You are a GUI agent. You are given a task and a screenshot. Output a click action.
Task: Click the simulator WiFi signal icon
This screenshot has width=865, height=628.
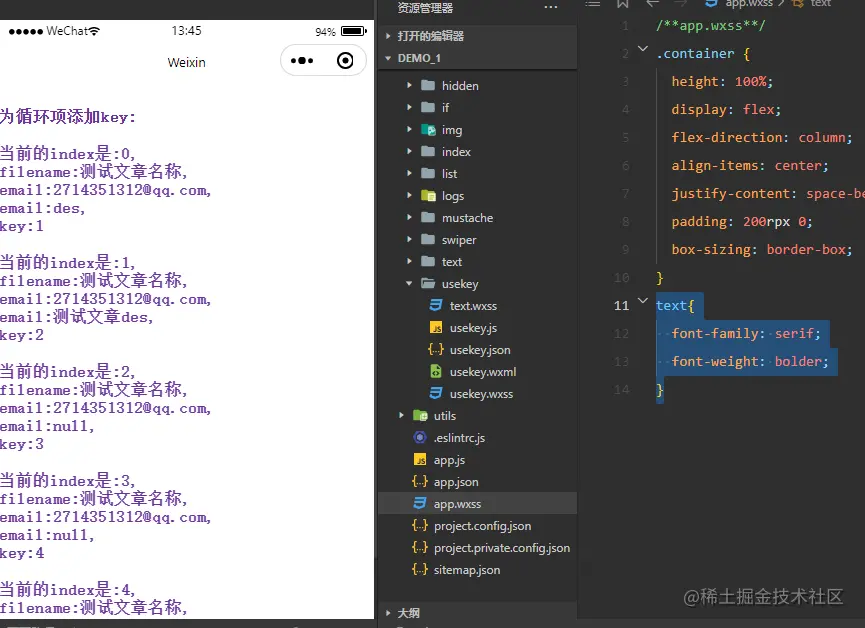pyautogui.click(x=94, y=31)
